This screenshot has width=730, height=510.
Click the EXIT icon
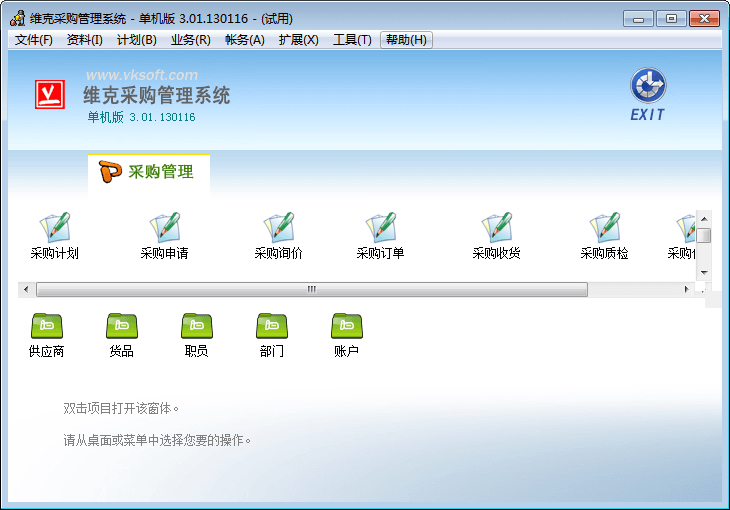click(648, 95)
